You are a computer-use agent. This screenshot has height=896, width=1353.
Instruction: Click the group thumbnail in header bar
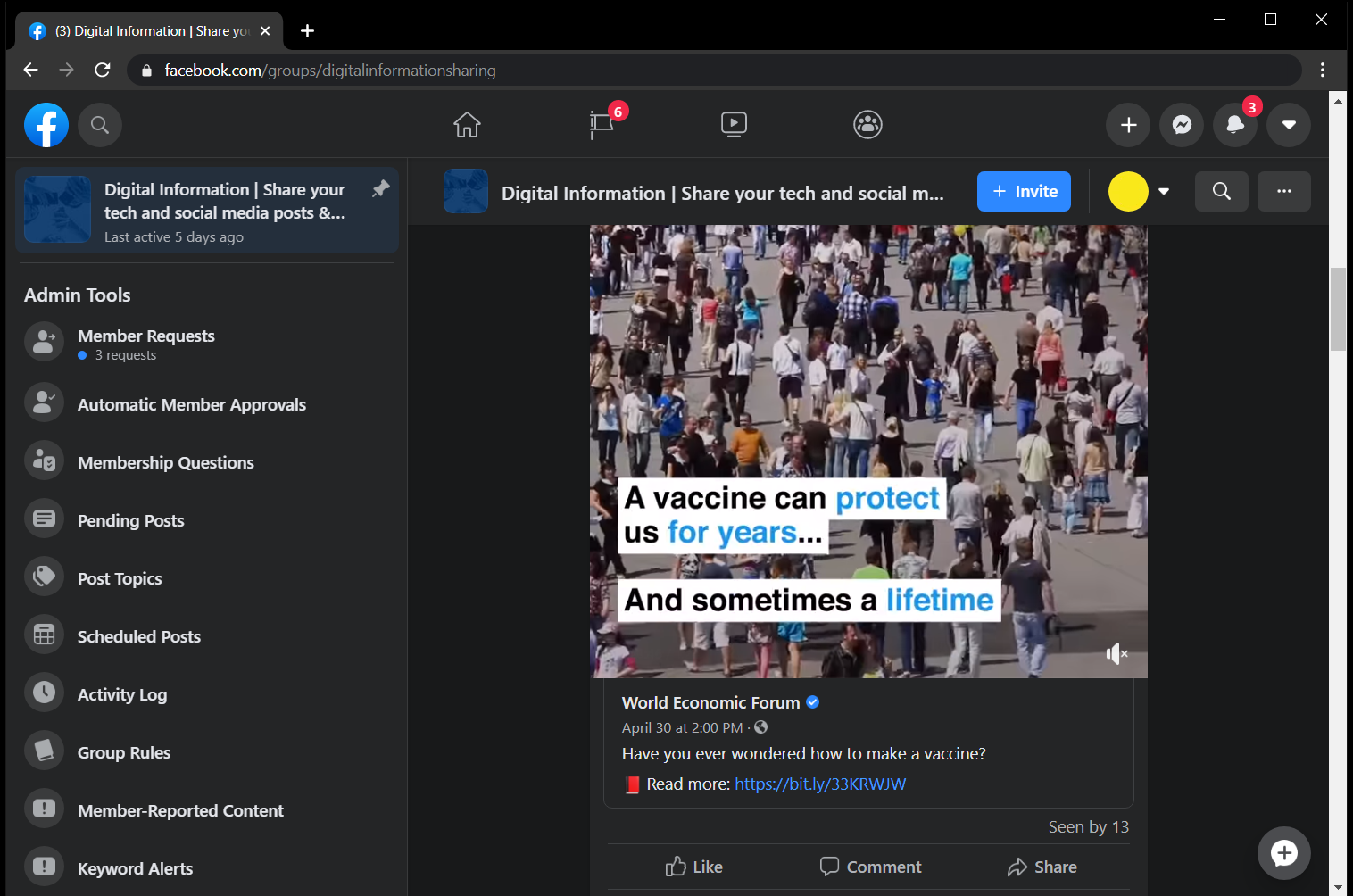pos(466,191)
